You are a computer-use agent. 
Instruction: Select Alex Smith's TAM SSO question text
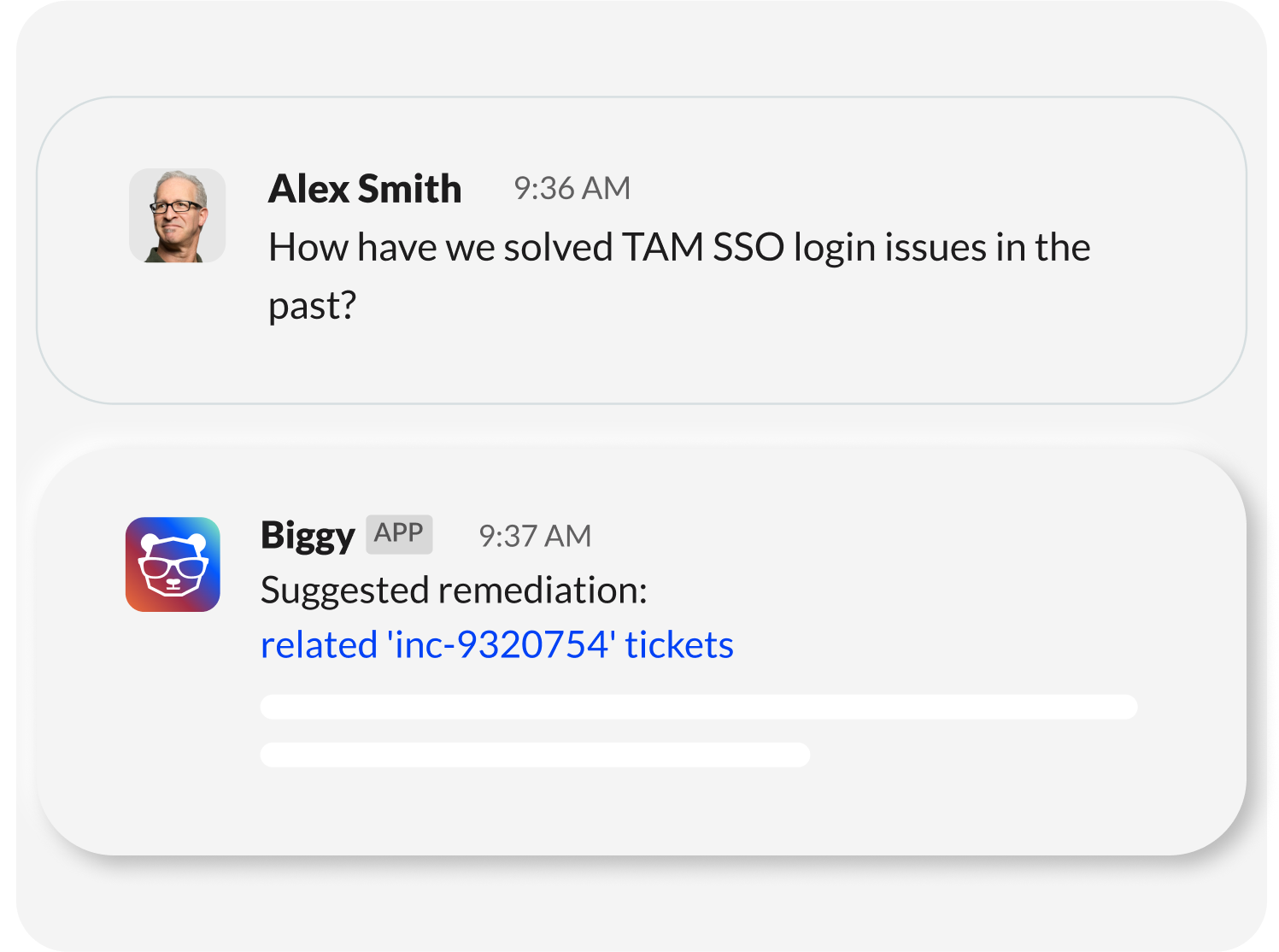pos(679,276)
